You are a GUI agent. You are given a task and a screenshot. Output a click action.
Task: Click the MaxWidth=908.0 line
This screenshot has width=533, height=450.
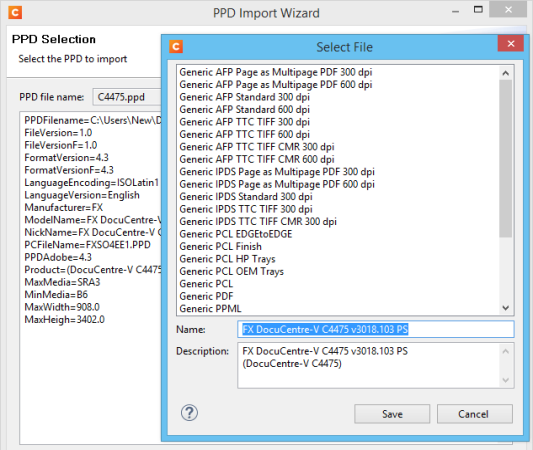pyautogui.click(x=62, y=307)
